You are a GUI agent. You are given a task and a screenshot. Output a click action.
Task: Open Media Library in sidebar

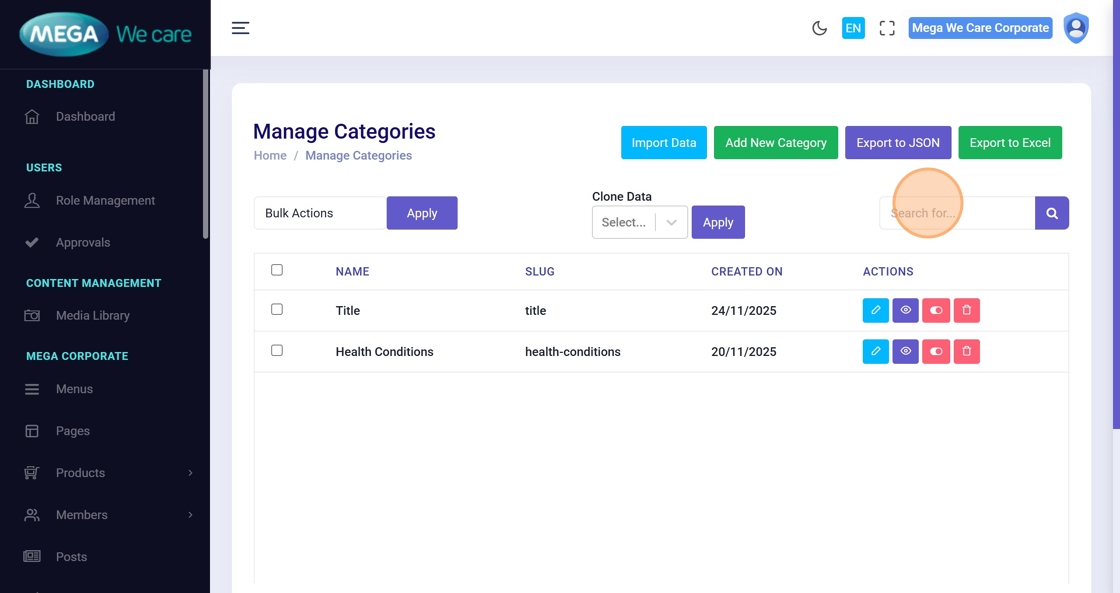click(x=92, y=316)
